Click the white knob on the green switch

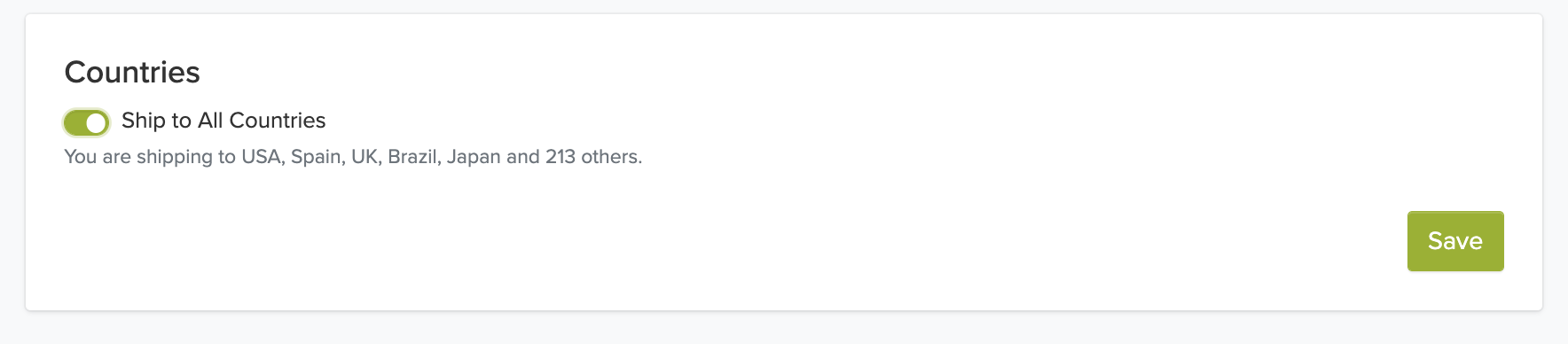[x=97, y=123]
